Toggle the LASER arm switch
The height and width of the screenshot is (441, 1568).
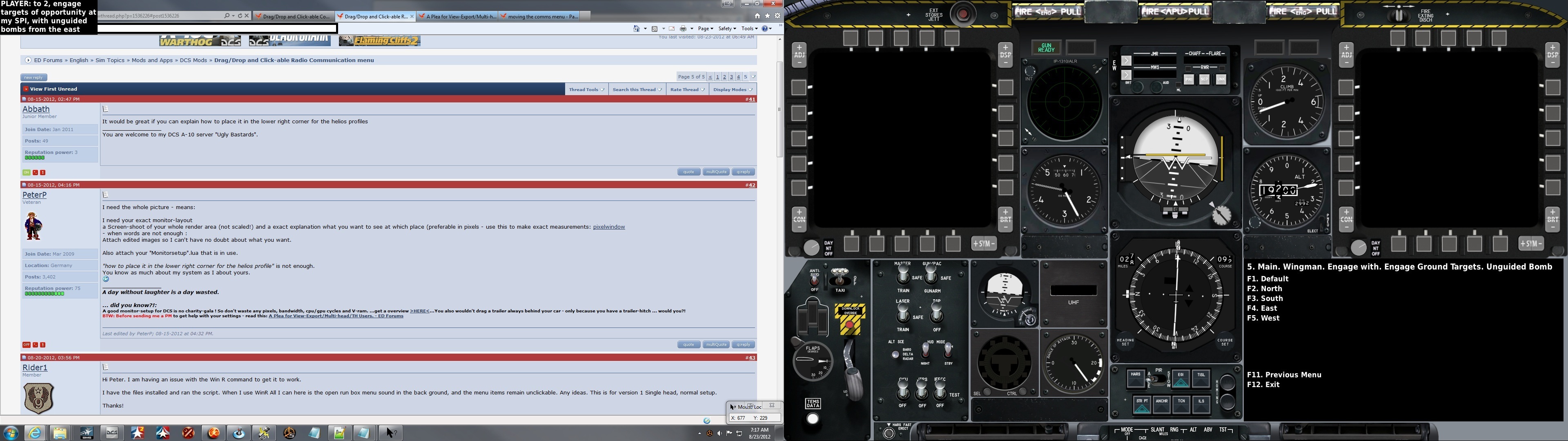(903, 314)
